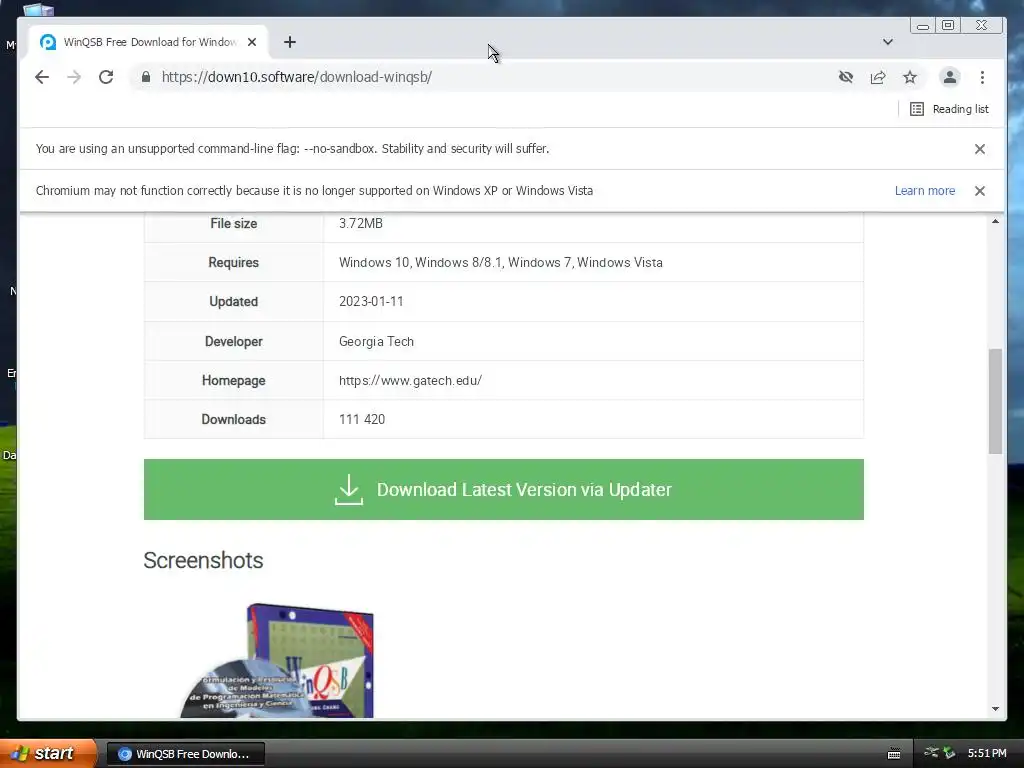This screenshot has width=1024, height=768.
Task: Share this page icon
Action: tap(878, 77)
